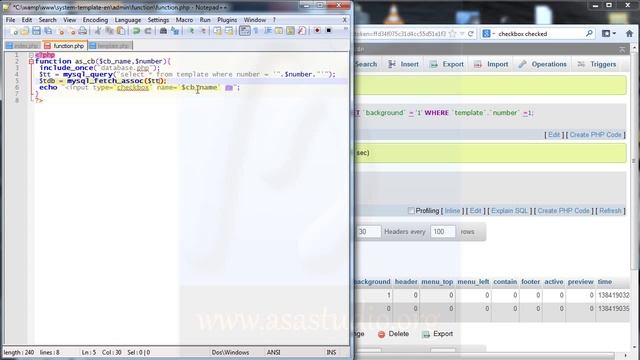Click the Stop Recording black square icon

pos(329,31)
